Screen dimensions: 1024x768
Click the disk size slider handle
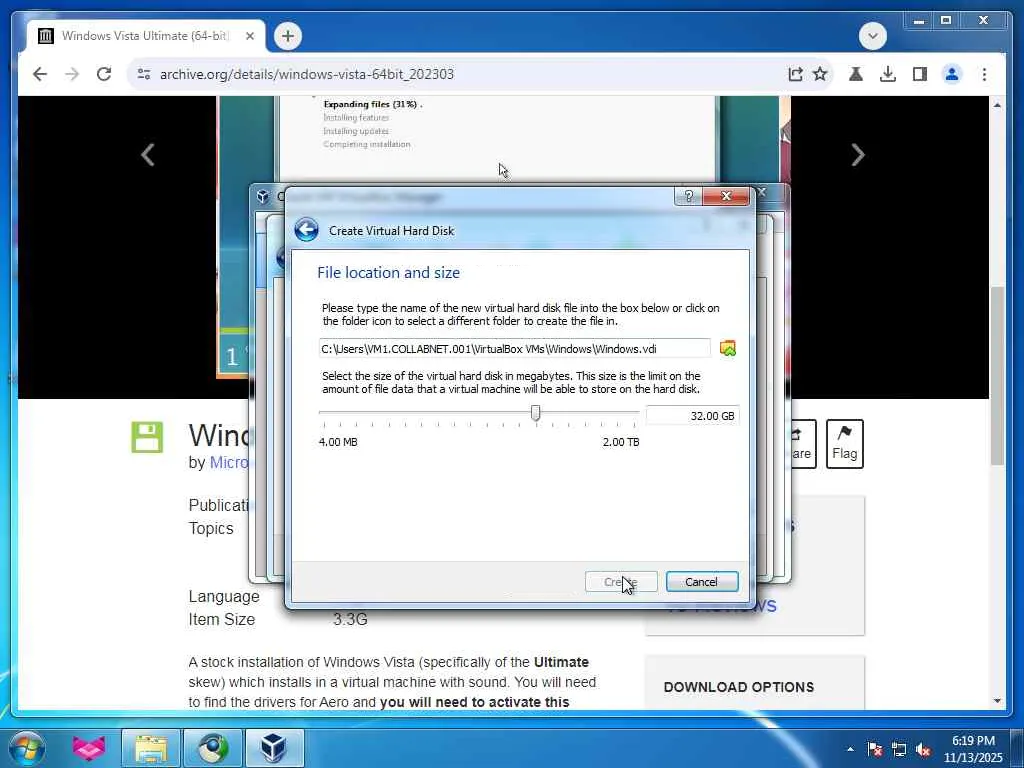point(536,413)
